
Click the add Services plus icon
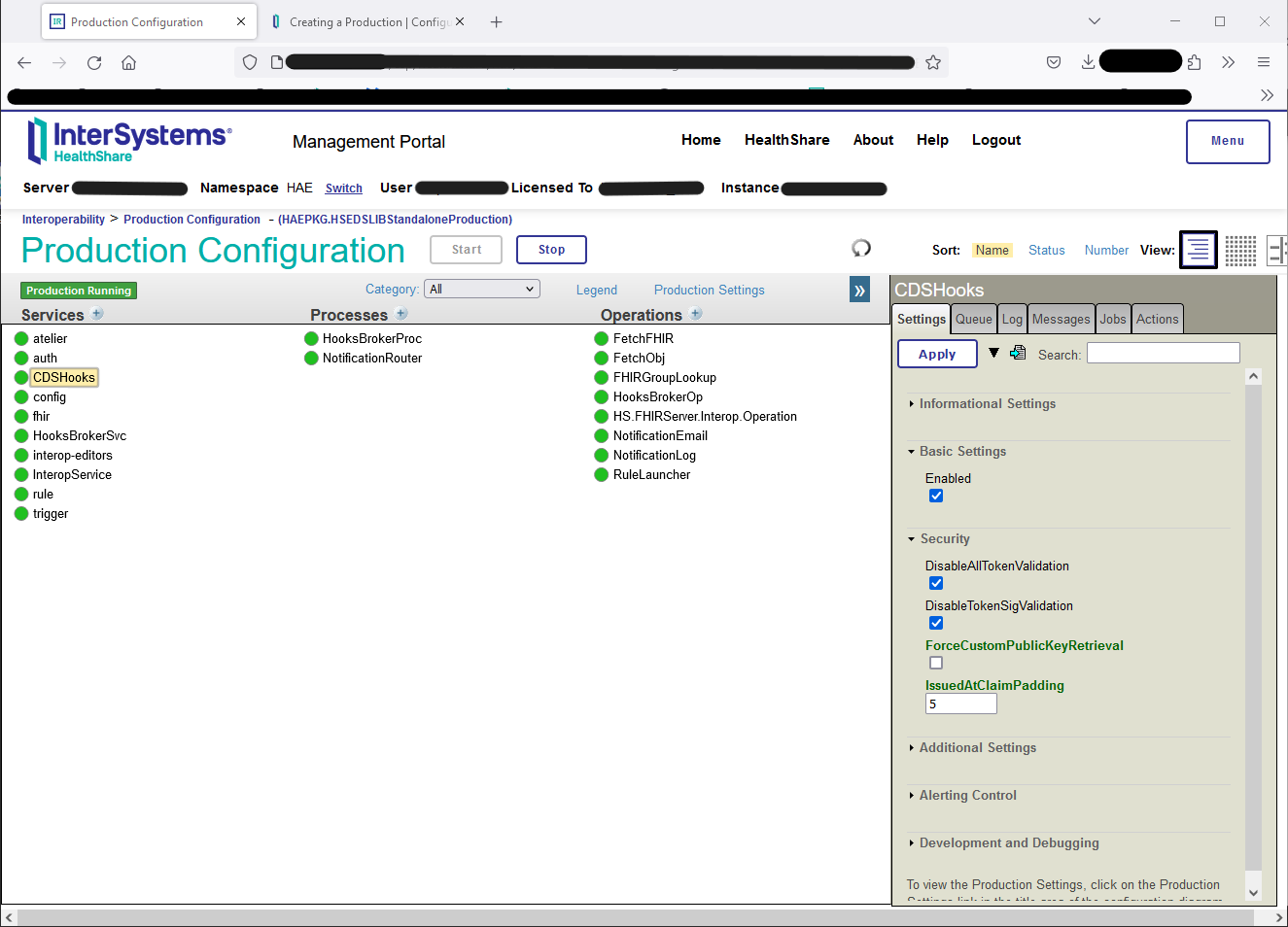coord(97,314)
